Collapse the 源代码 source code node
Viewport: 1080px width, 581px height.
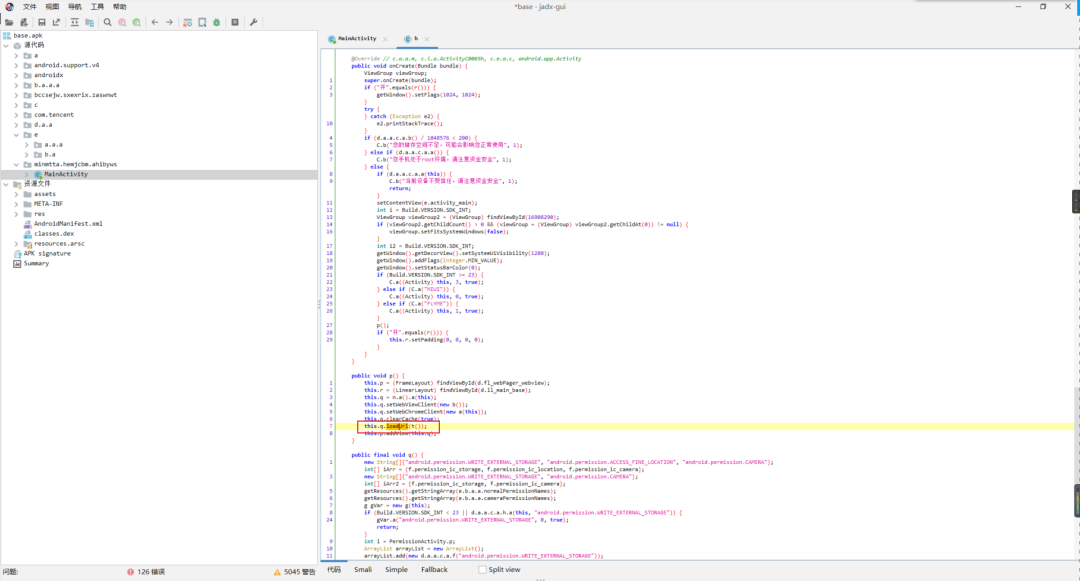[6, 45]
